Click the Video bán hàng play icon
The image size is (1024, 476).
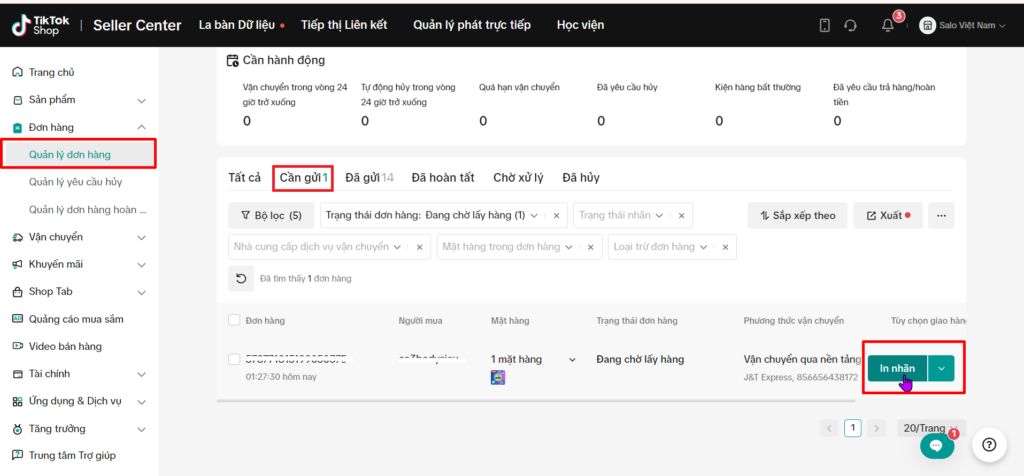point(18,347)
